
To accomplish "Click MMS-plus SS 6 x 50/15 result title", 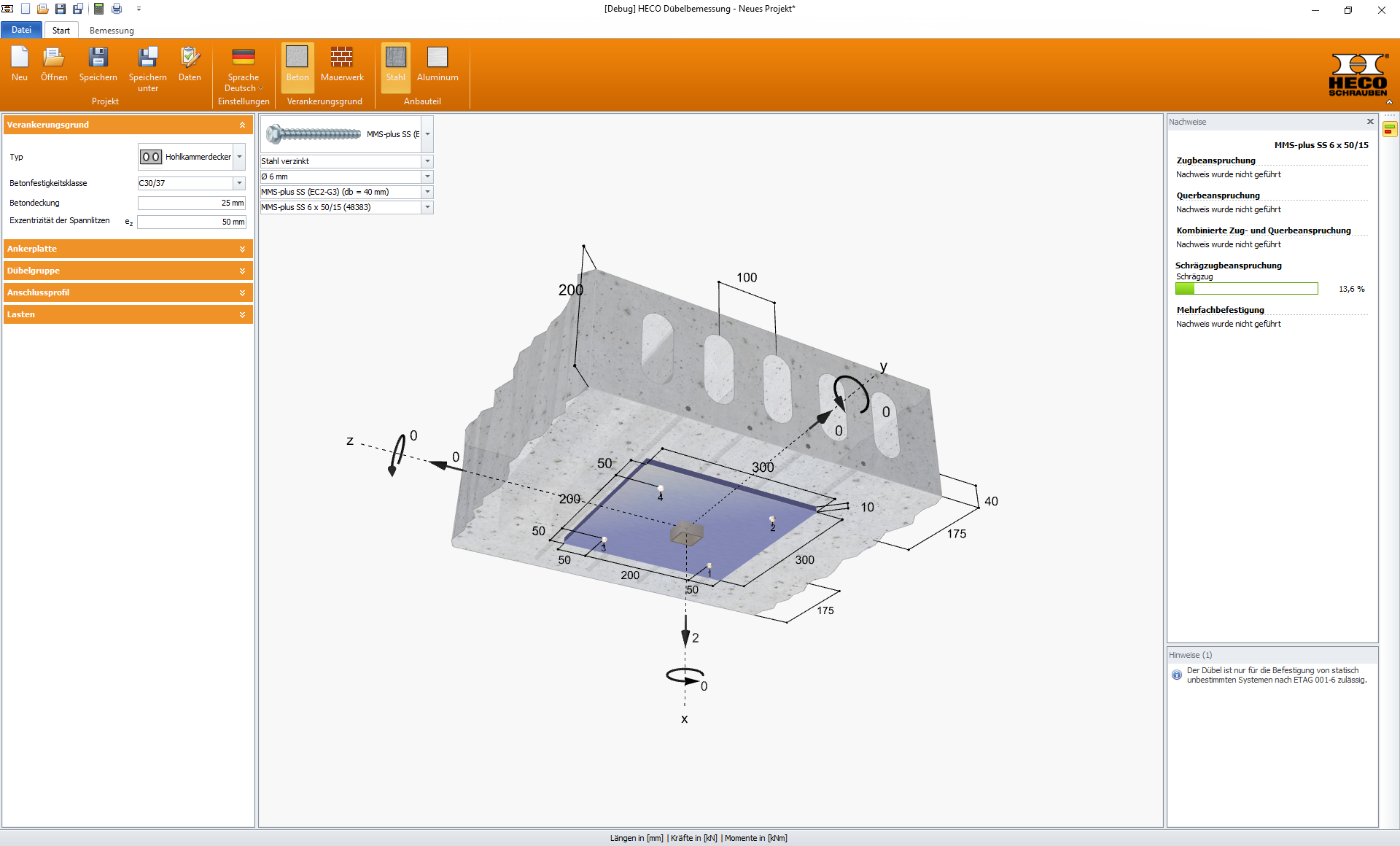I will click(x=1321, y=145).
